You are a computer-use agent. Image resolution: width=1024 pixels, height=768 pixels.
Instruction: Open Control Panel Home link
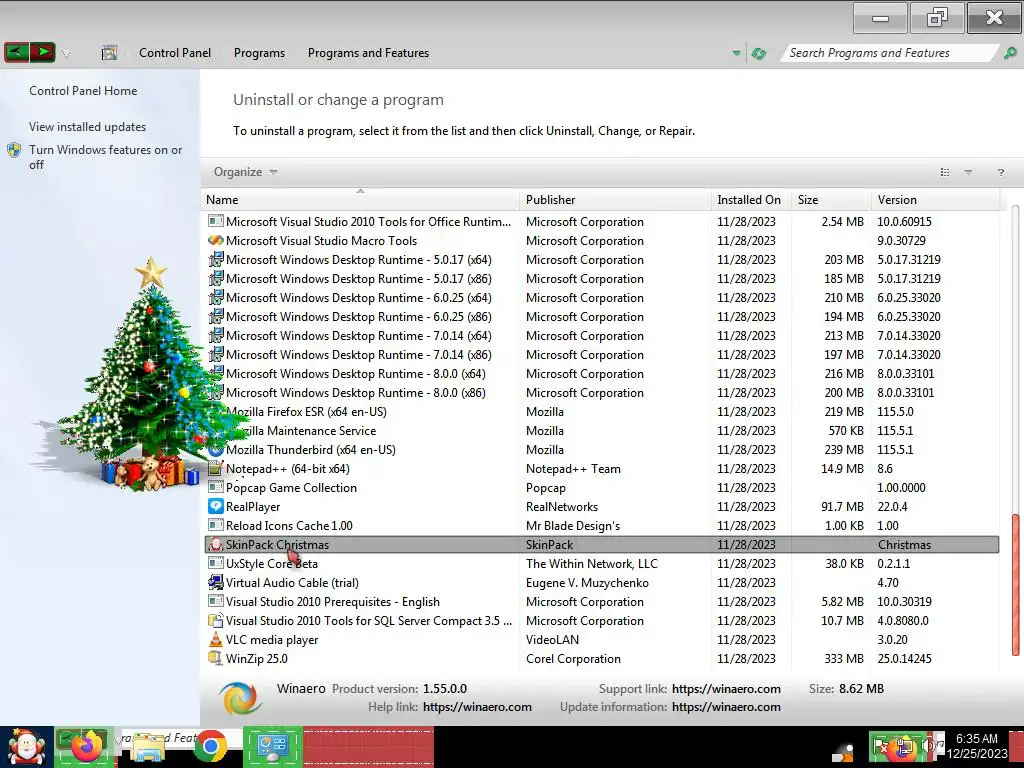point(83,91)
